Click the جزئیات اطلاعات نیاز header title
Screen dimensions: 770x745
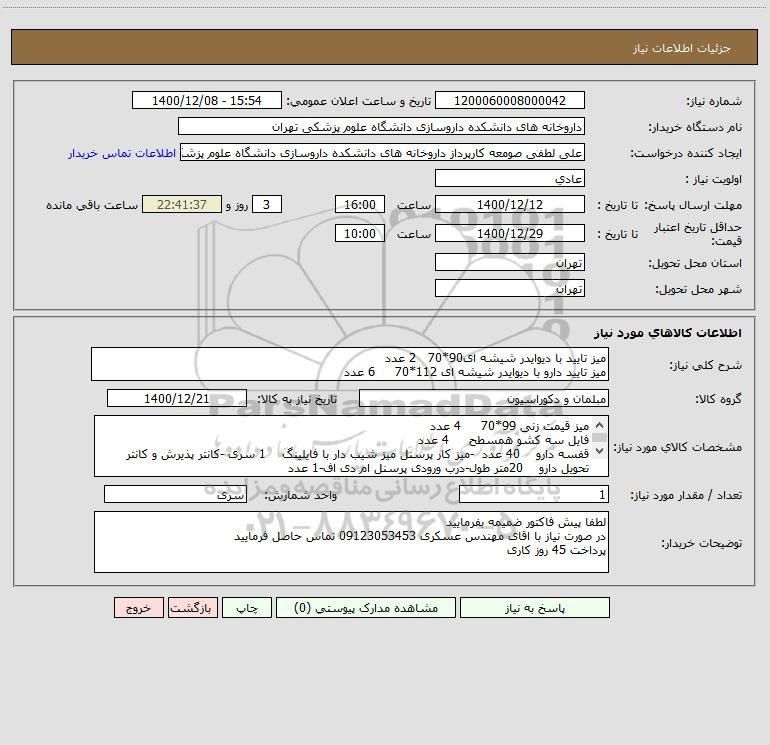(x=681, y=48)
